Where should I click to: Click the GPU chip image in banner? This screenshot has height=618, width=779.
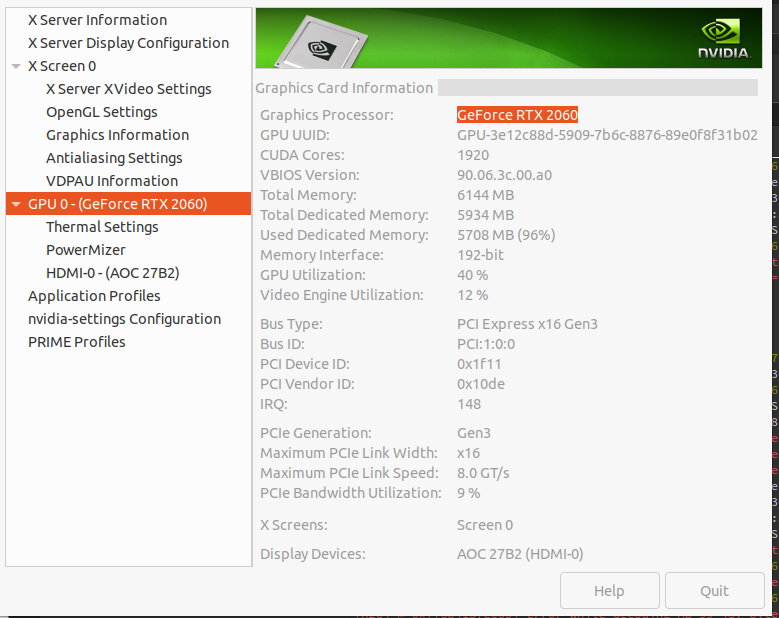[320, 43]
